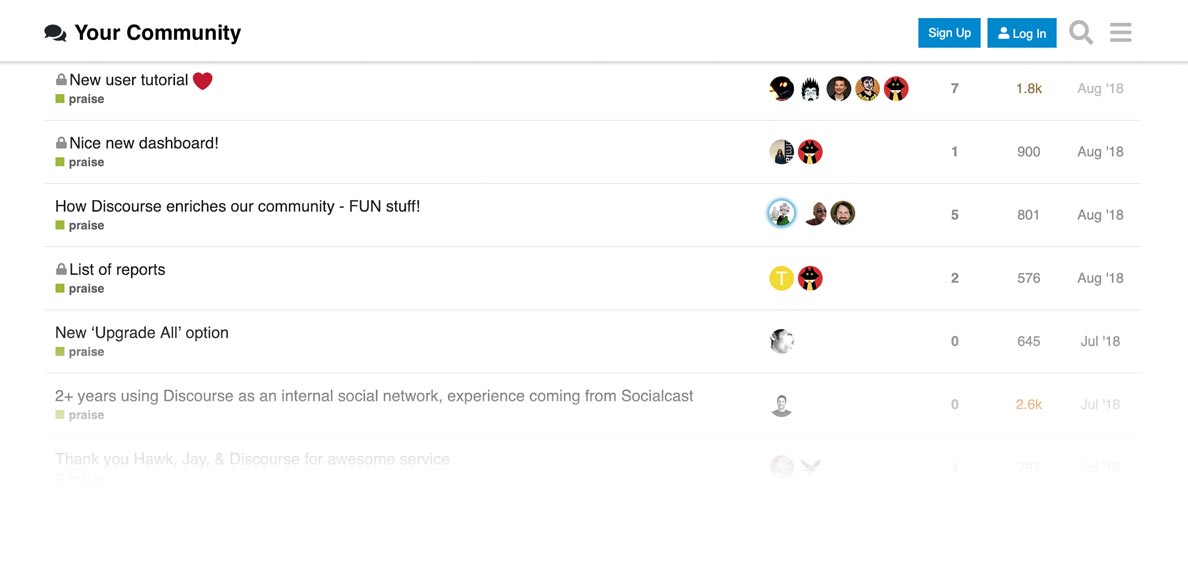Click praise category under 'List of reports'

click(86, 288)
